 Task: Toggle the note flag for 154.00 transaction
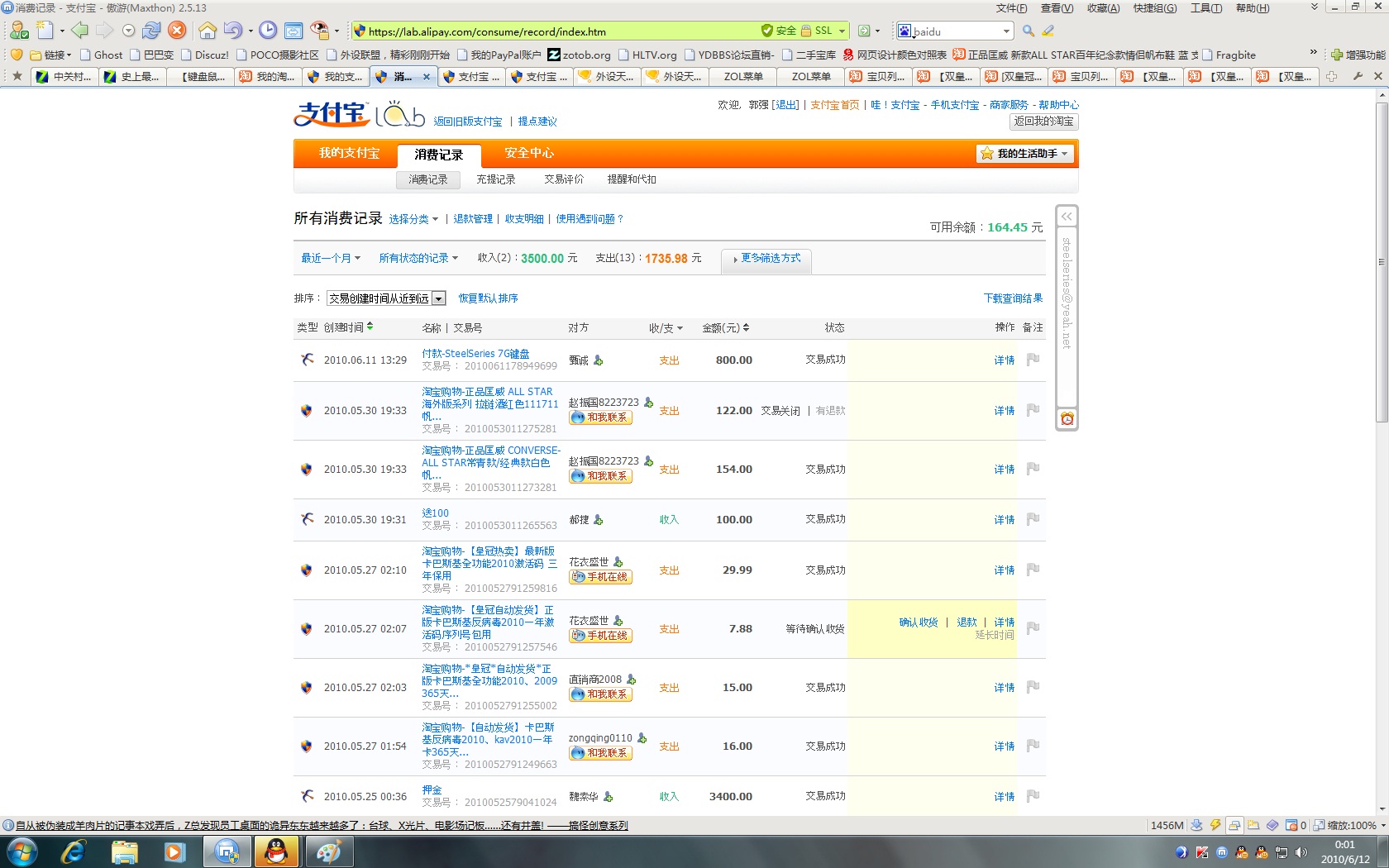(1033, 469)
